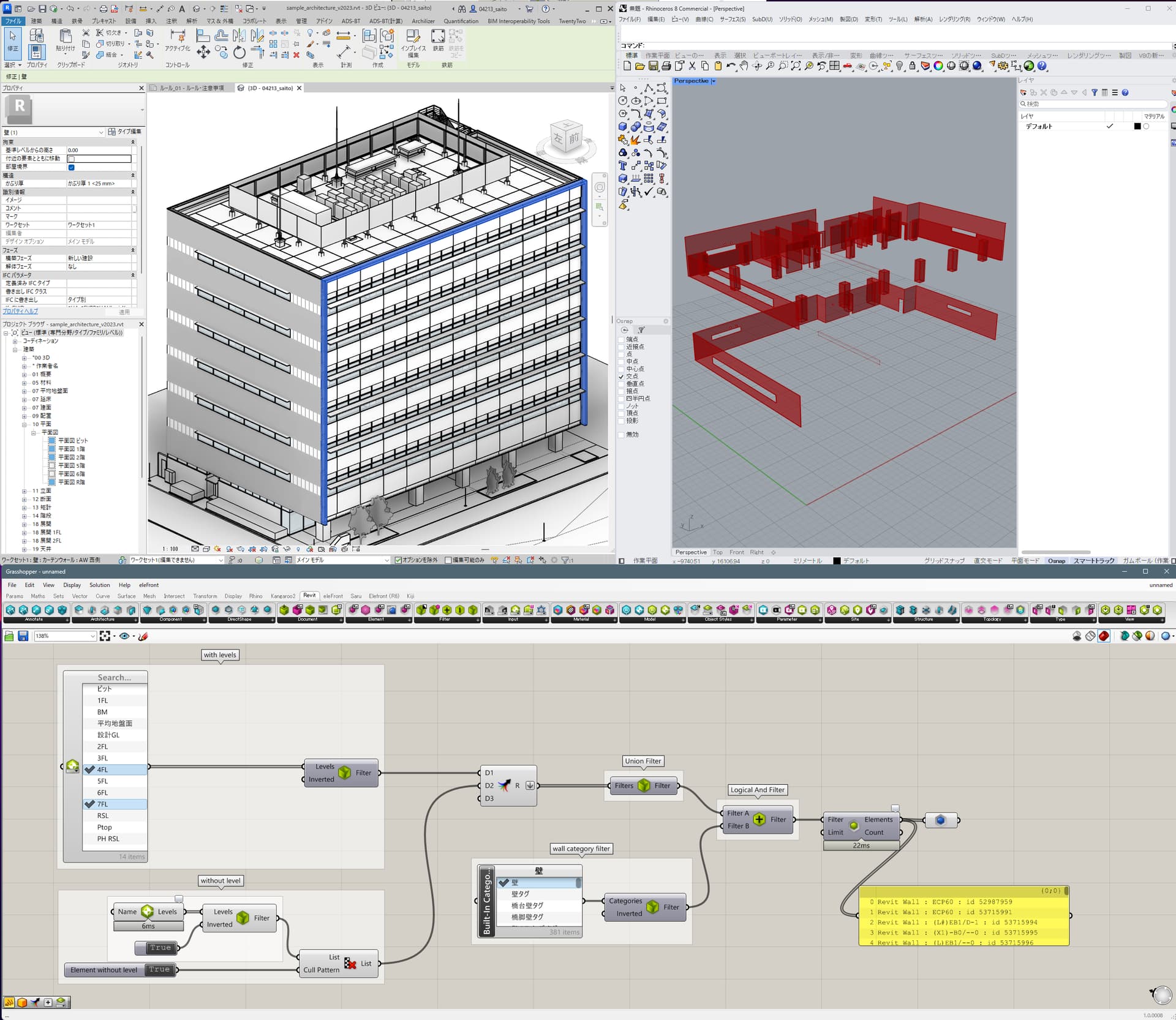The image size is (1176, 1020).
Task: Collapse 10 平面 node in Project Browser
Action: (x=24, y=424)
